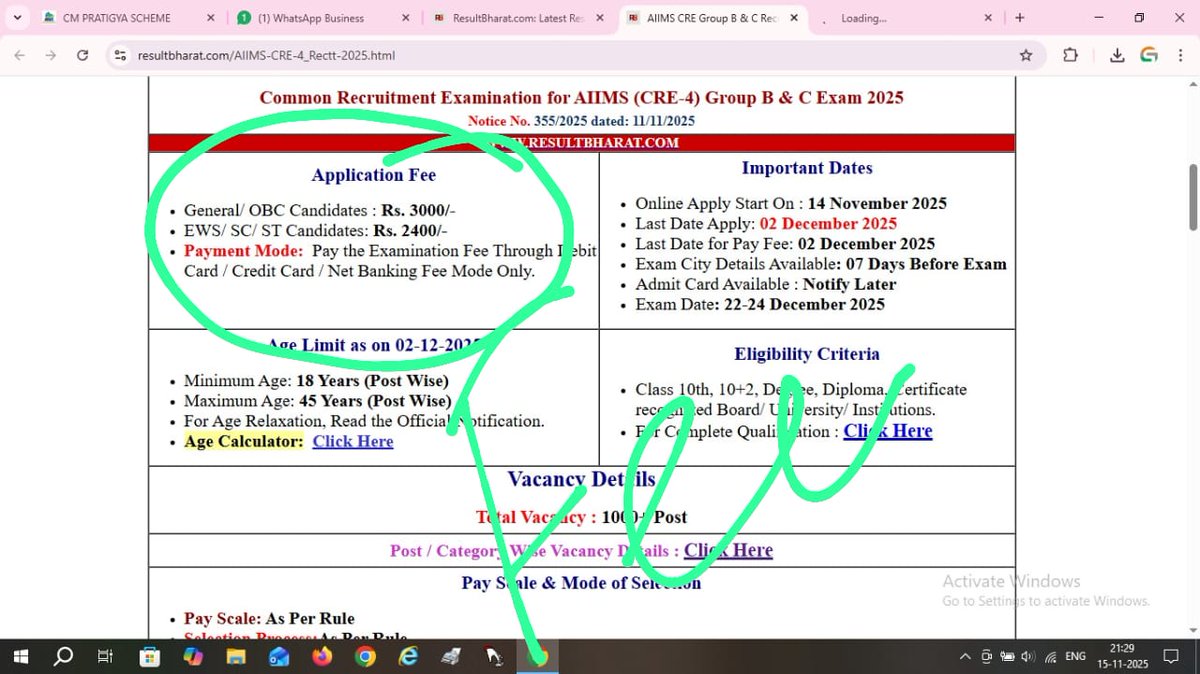Click 'General/ OBC Candidates : Rs. 3000/-' text
The image size is (1200, 674).
[x=320, y=211]
